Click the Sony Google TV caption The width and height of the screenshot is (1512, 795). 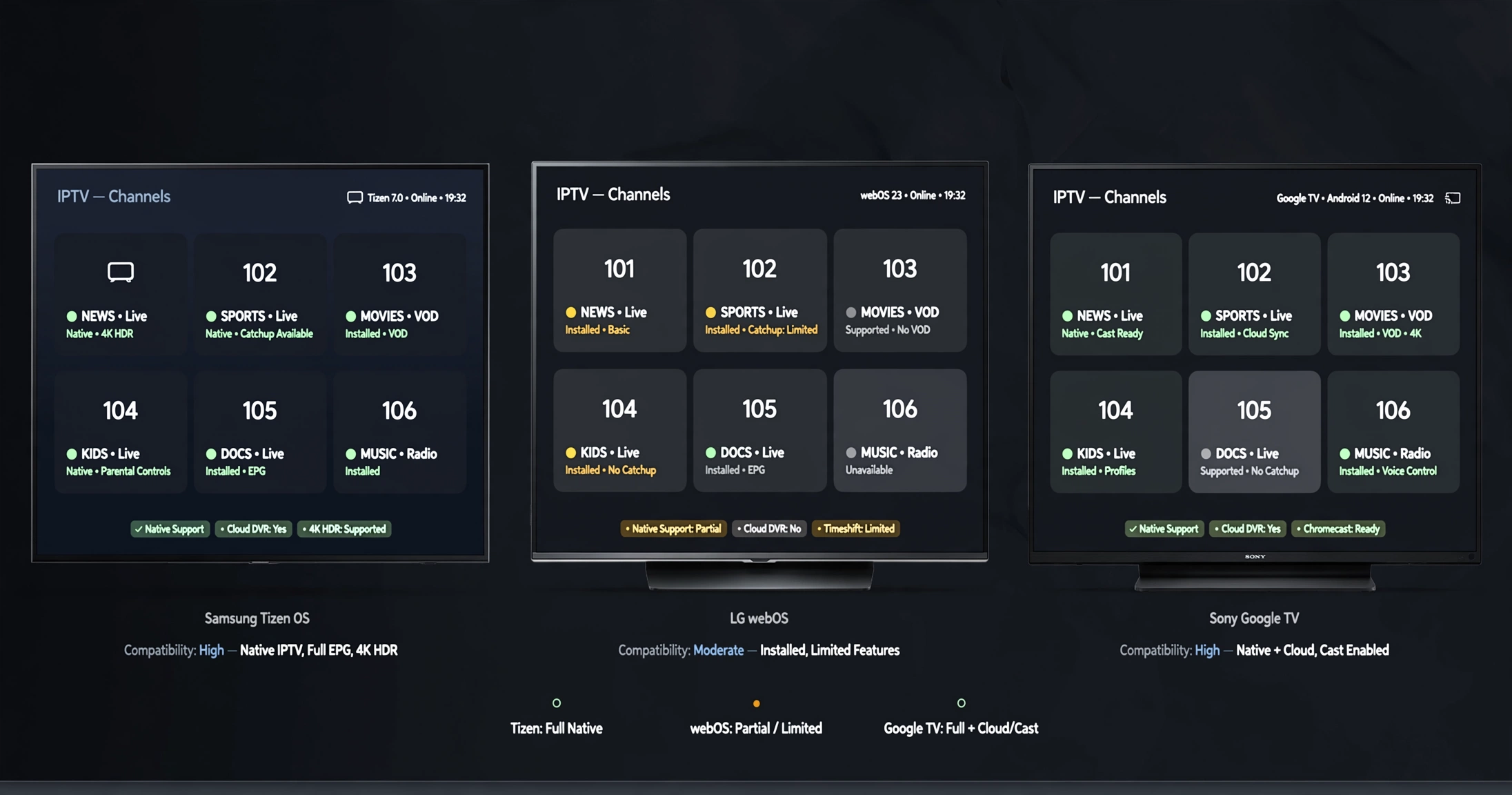point(1254,618)
